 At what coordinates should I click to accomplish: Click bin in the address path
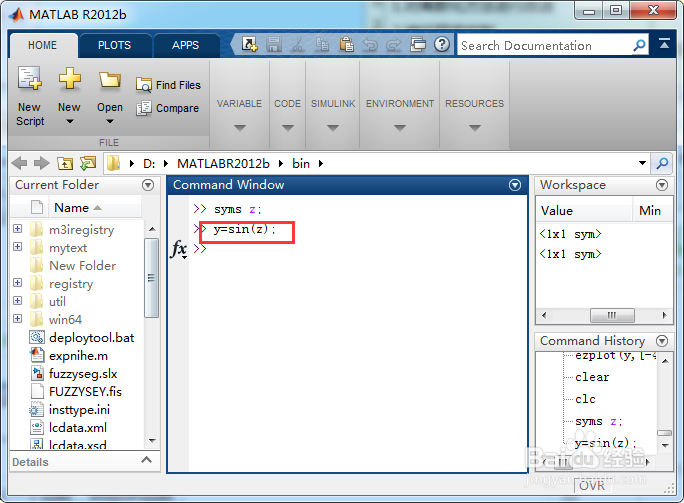(x=301, y=164)
